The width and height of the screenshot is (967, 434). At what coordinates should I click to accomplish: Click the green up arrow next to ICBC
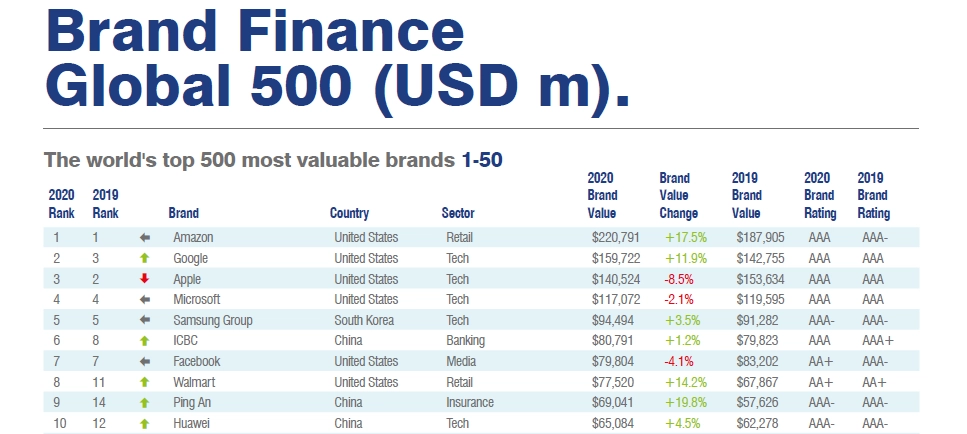tap(145, 341)
